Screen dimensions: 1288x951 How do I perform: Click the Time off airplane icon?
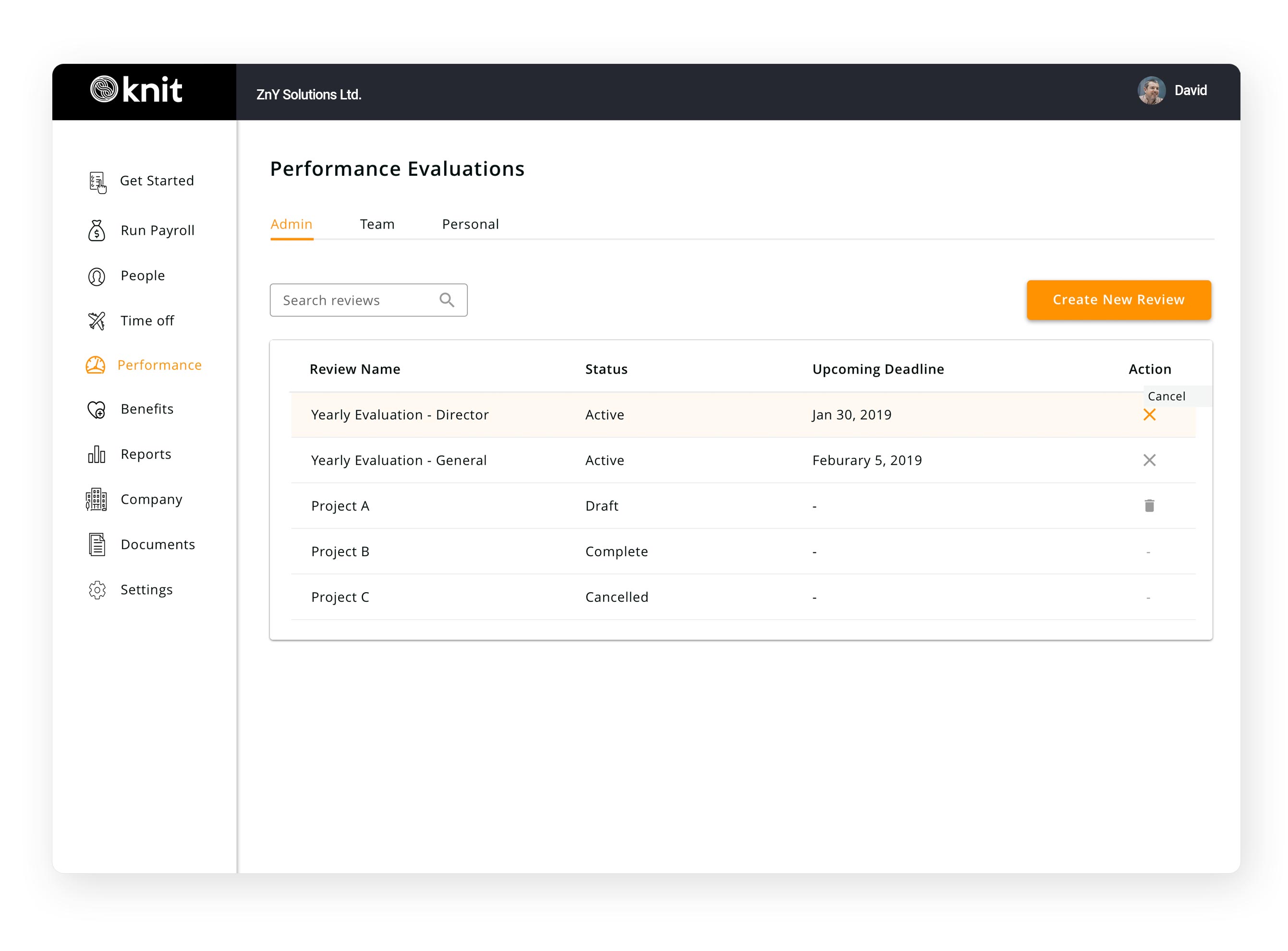(x=96, y=321)
